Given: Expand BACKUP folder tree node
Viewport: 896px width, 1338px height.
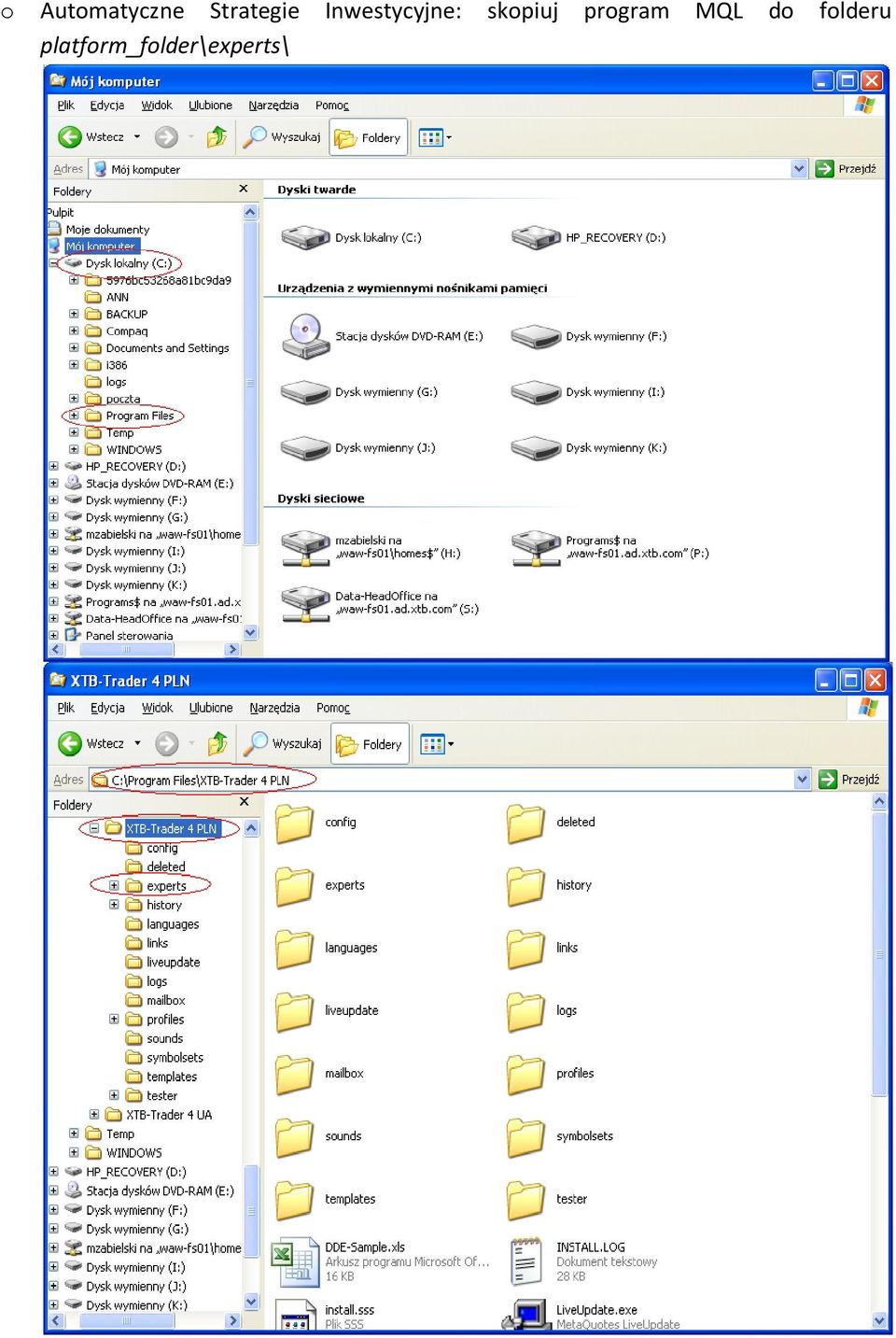Looking at the screenshot, I should [74, 314].
